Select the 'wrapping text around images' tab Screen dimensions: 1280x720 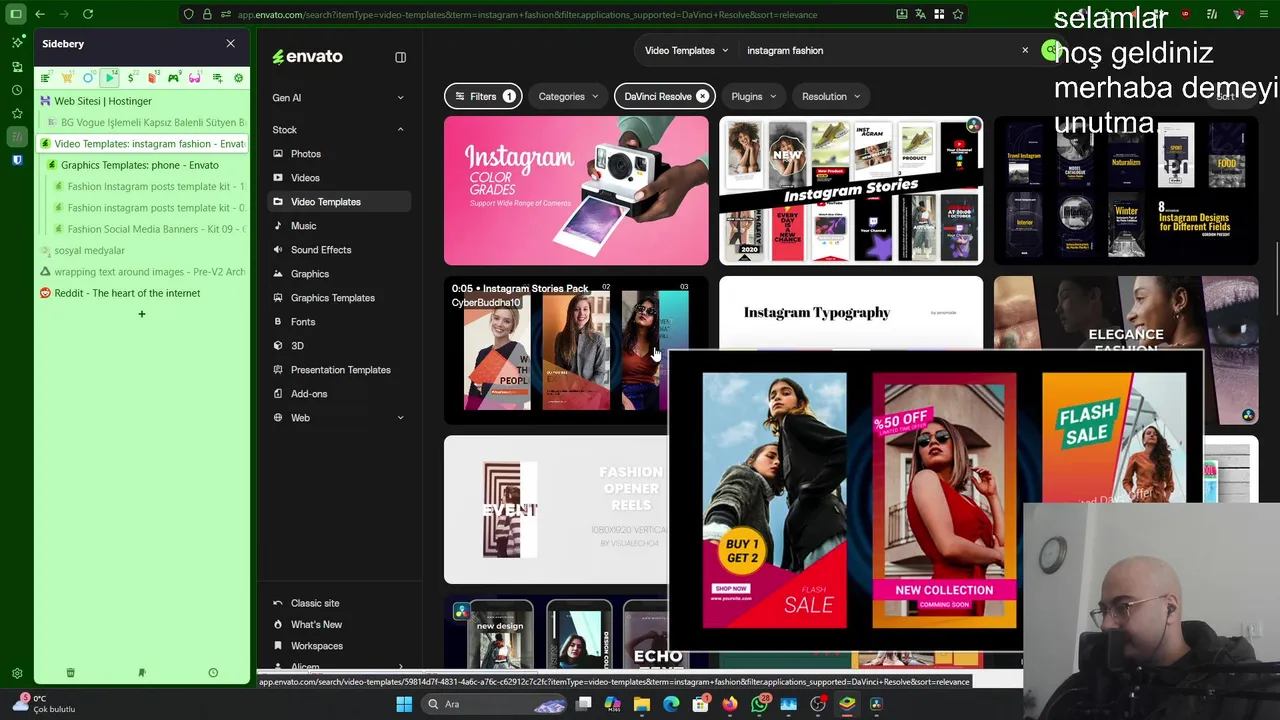click(x=142, y=272)
